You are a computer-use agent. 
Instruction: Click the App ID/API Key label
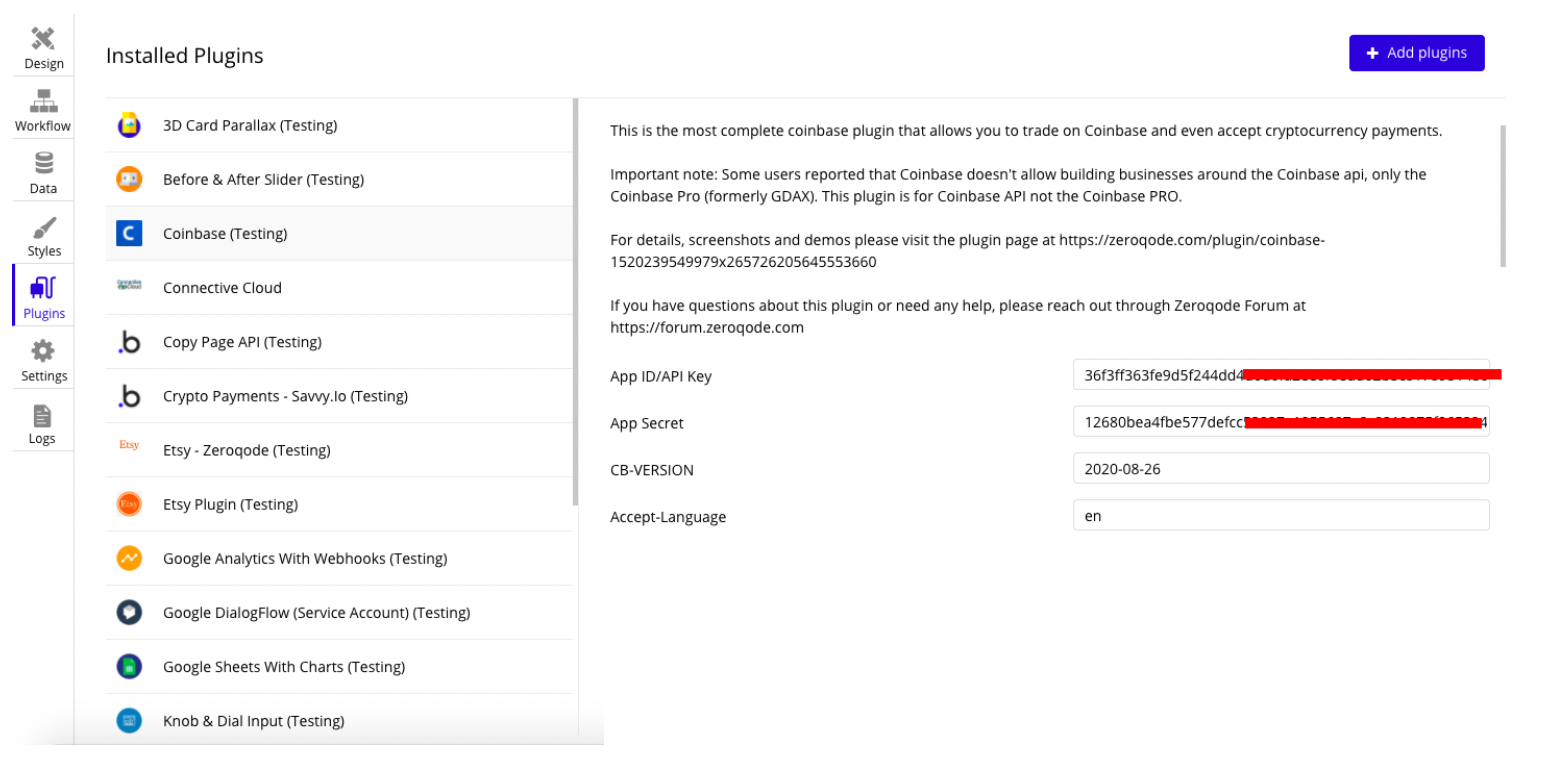click(x=661, y=376)
